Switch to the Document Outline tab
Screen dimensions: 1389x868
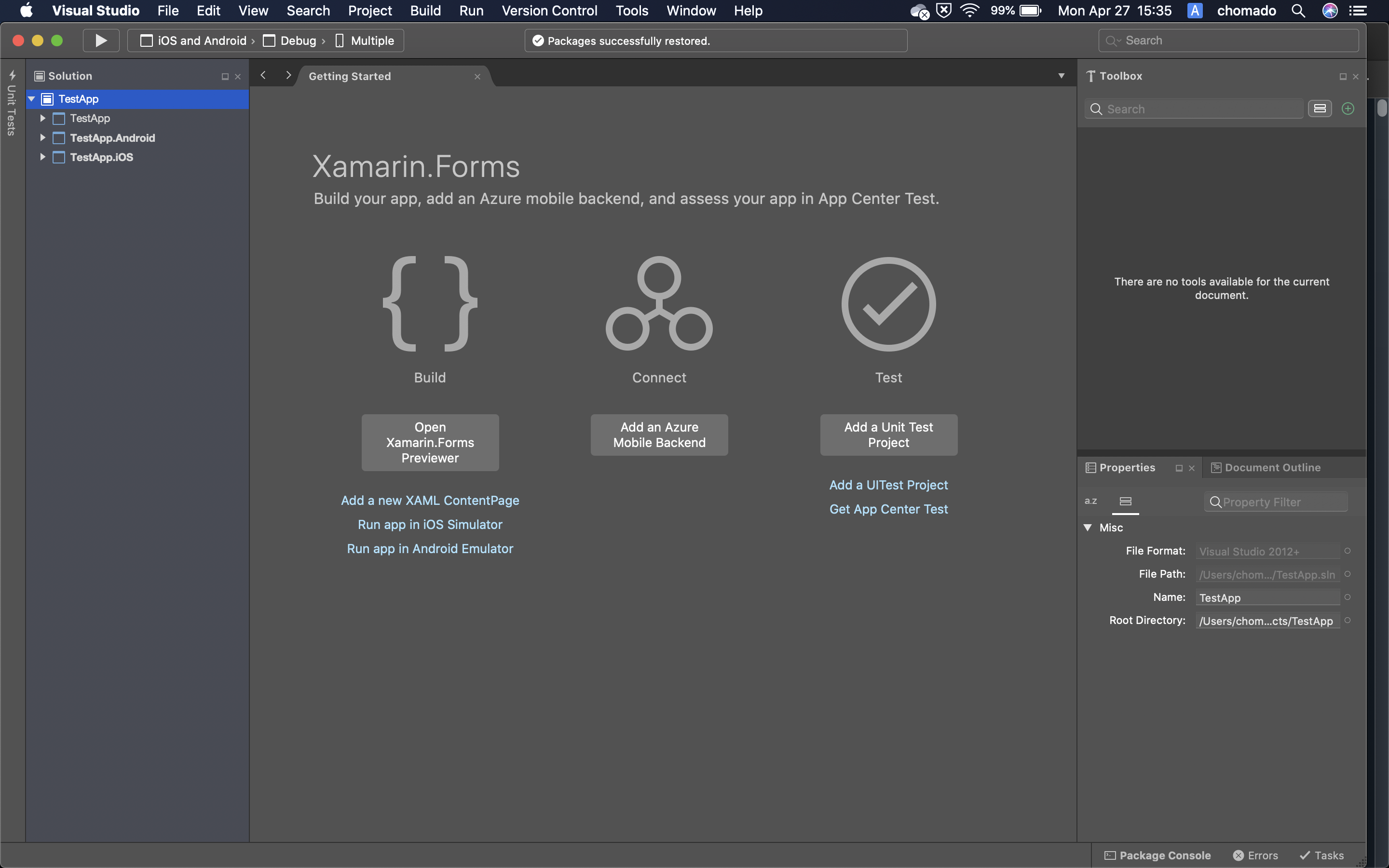click(x=1266, y=468)
